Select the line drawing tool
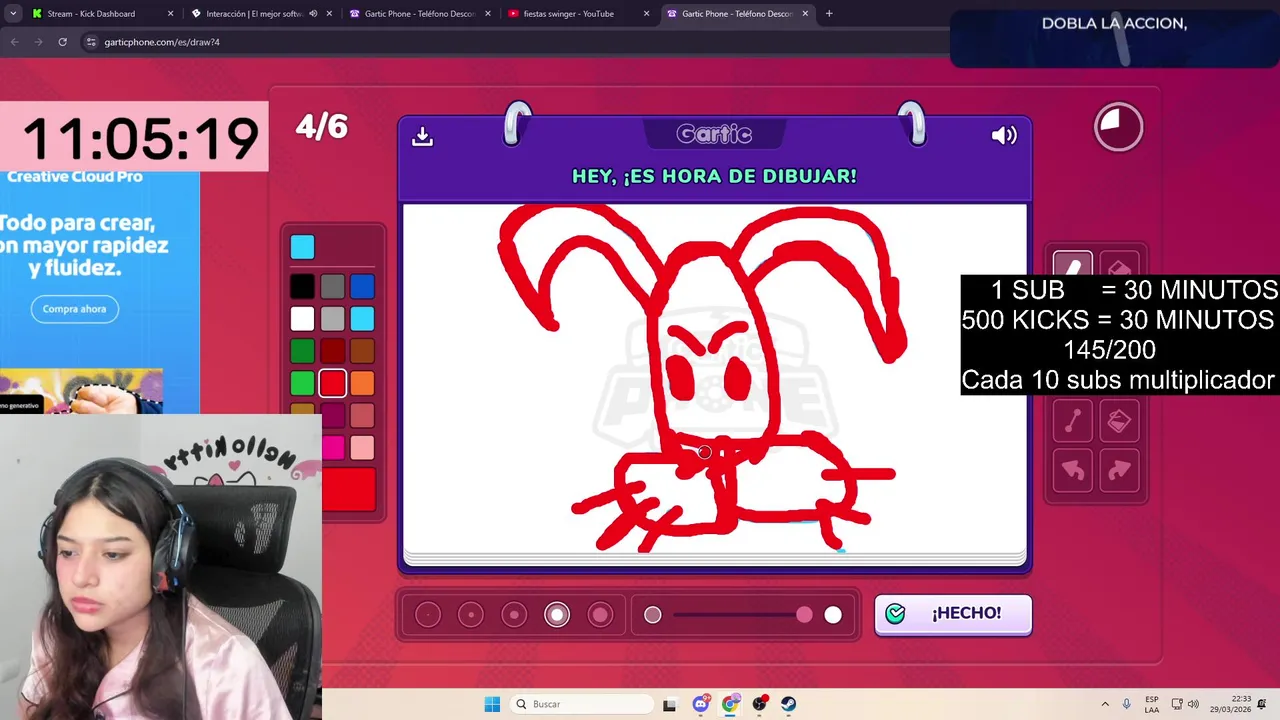This screenshot has width=1280, height=720. tap(1073, 421)
